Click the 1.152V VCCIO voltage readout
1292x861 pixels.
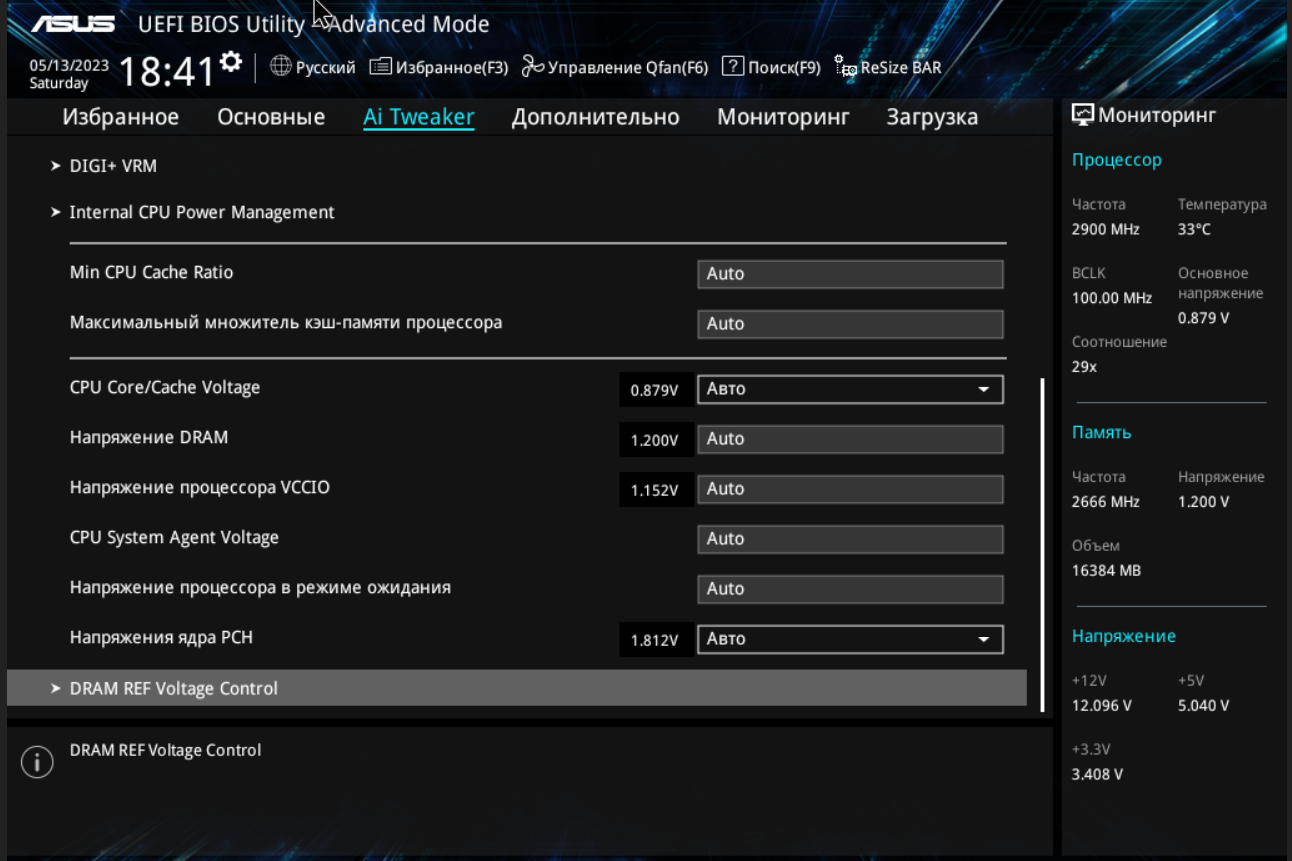pyautogui.click(x=656, y=490)
